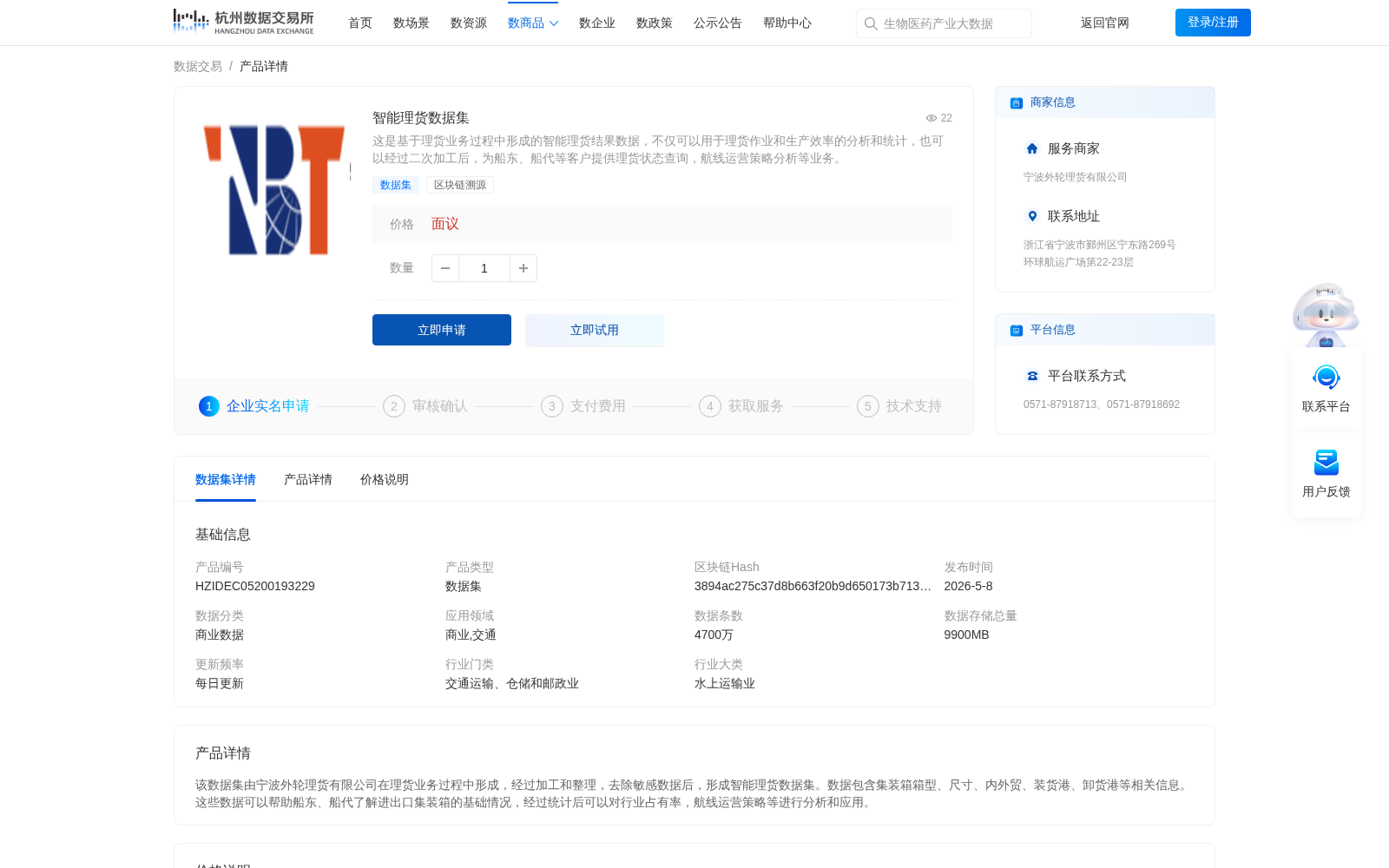The image size is (1389, 868).
Task: Open 数资源 navigation item
Action: pos(469,23)
